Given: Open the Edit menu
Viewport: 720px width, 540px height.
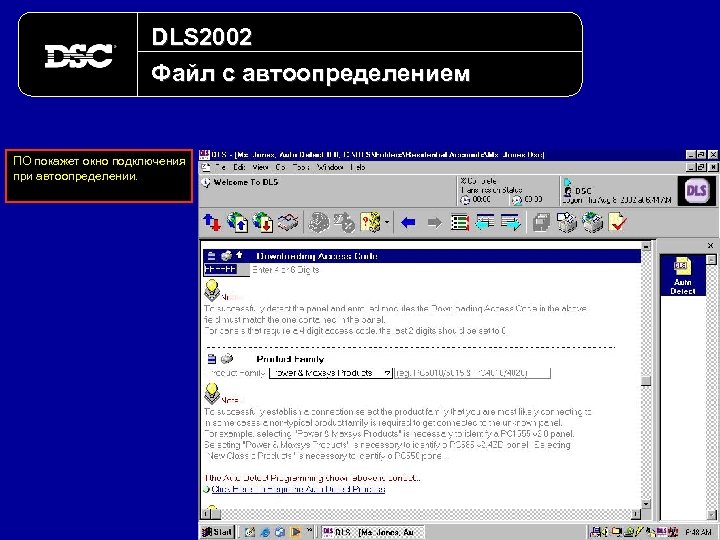Looking at the screenshot, I should pos(239,167).
